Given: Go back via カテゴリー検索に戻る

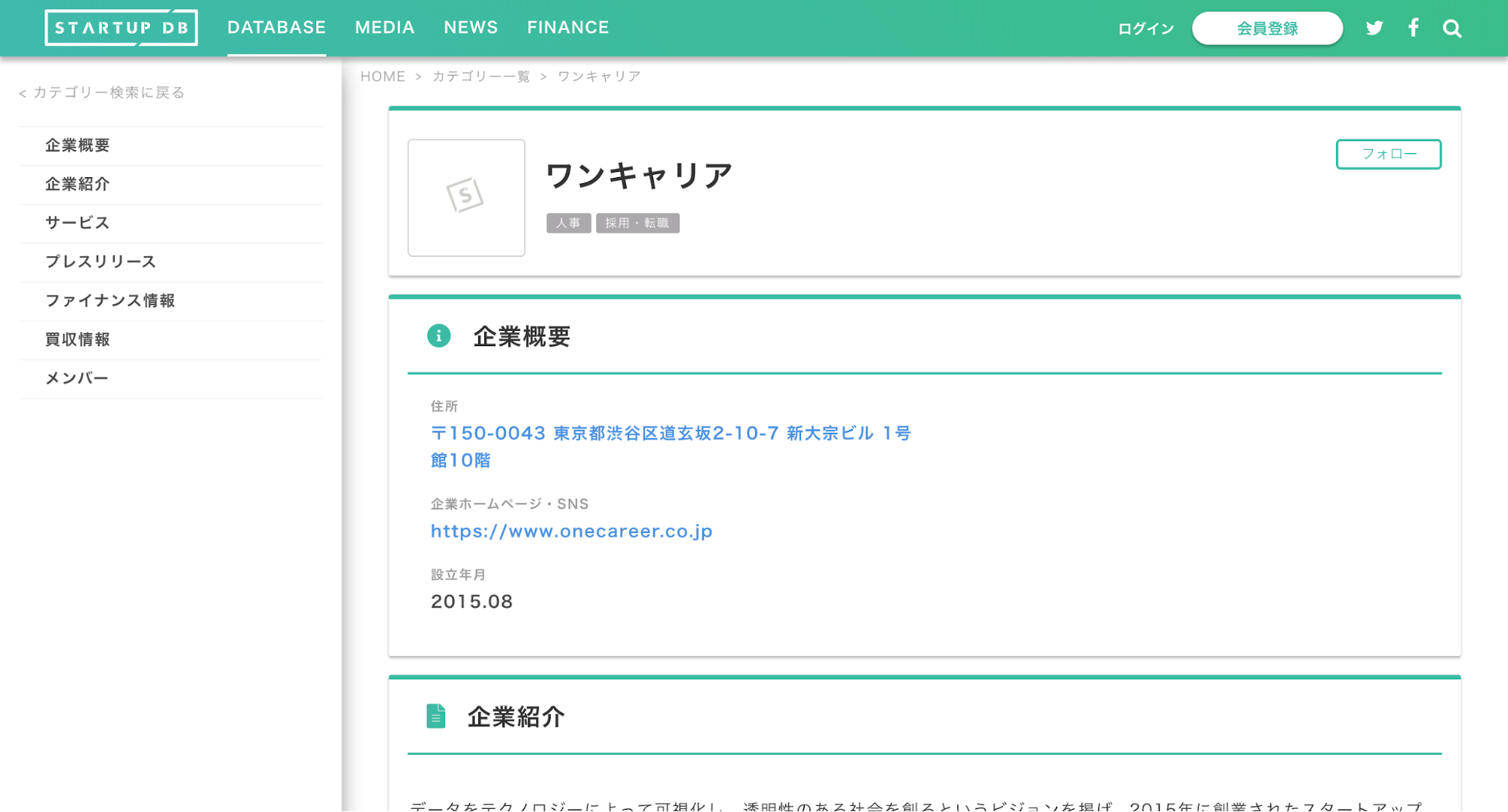Looking at the screenshot, I should tap(102, 92).
